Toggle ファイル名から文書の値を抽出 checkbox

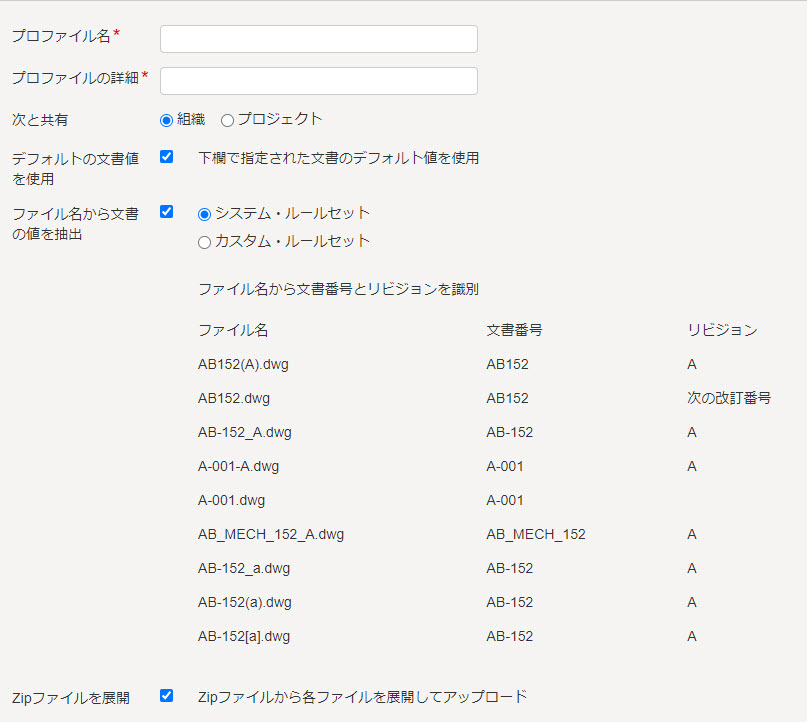(x=166, y=212)
